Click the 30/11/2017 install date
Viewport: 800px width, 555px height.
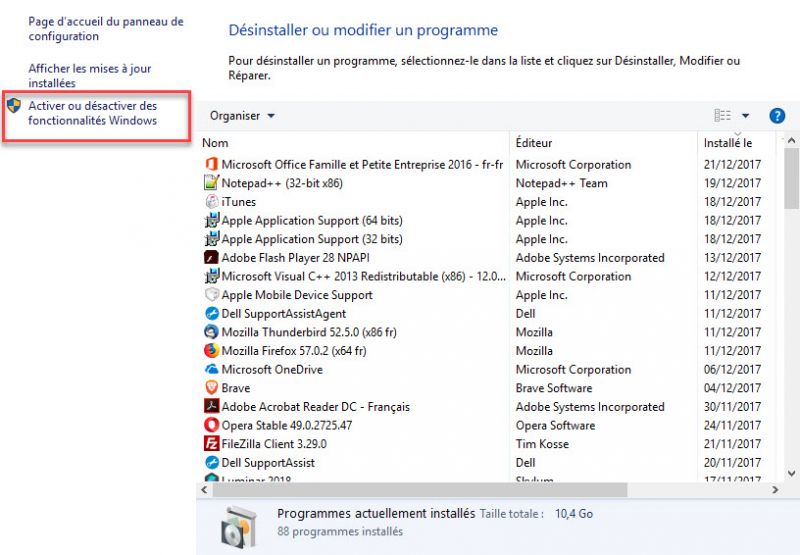pos(732,407)
